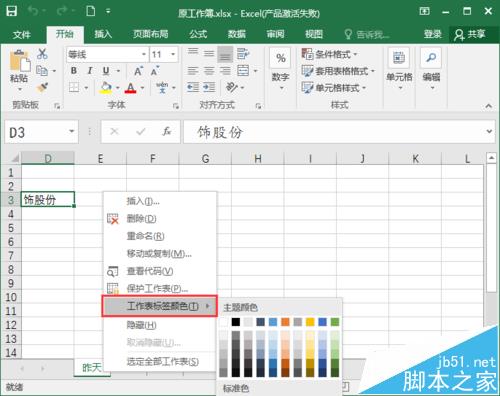Click the phonetic guide wén icon
This screenshot has width=500, height=396.
coord(162,87)
